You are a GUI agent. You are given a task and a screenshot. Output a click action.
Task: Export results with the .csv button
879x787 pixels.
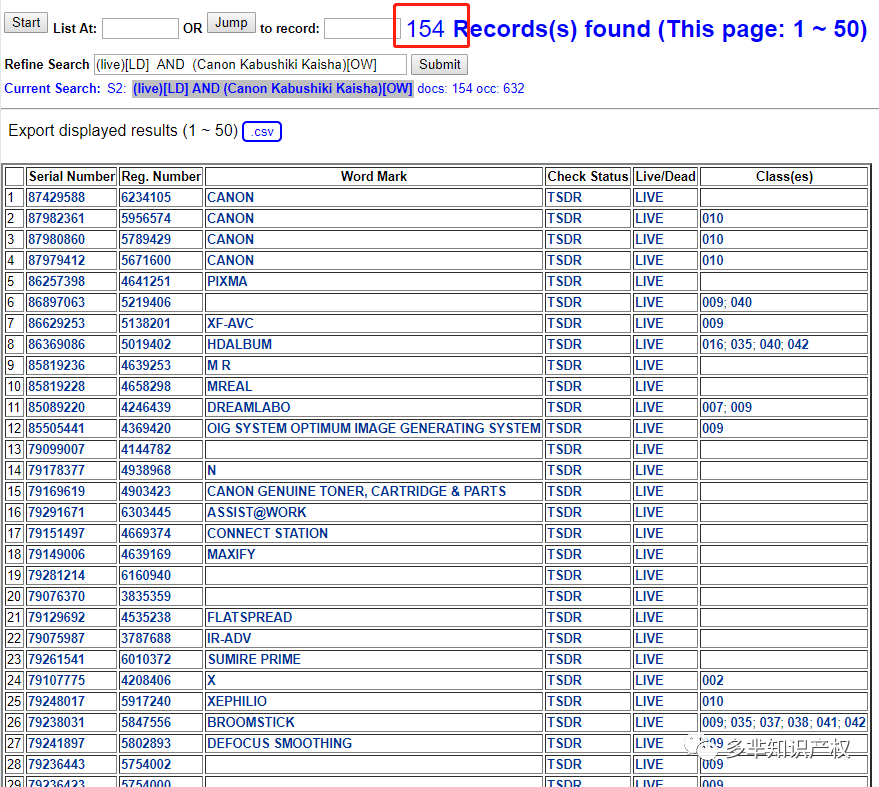(262, 132)
